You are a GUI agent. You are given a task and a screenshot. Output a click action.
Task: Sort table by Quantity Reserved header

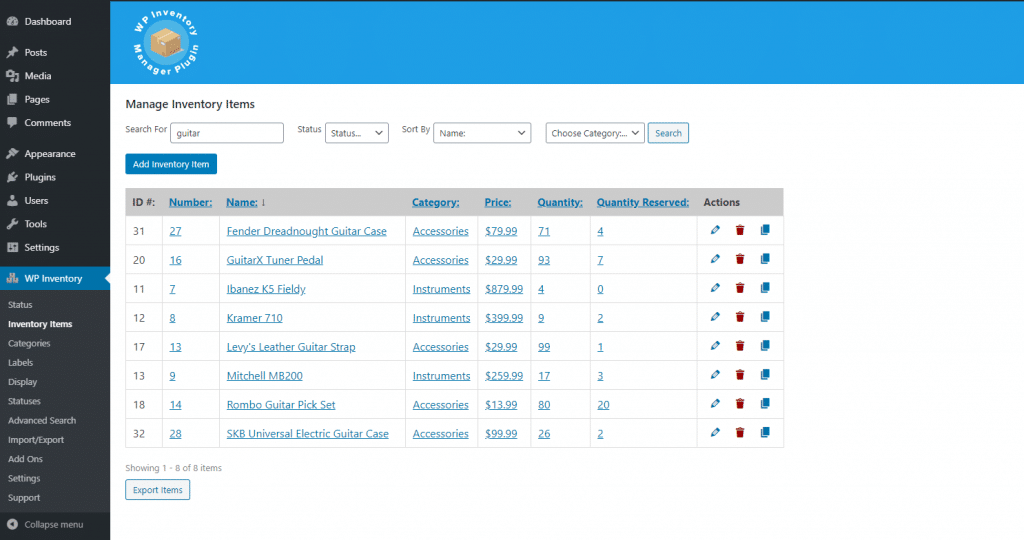(643, 202)
